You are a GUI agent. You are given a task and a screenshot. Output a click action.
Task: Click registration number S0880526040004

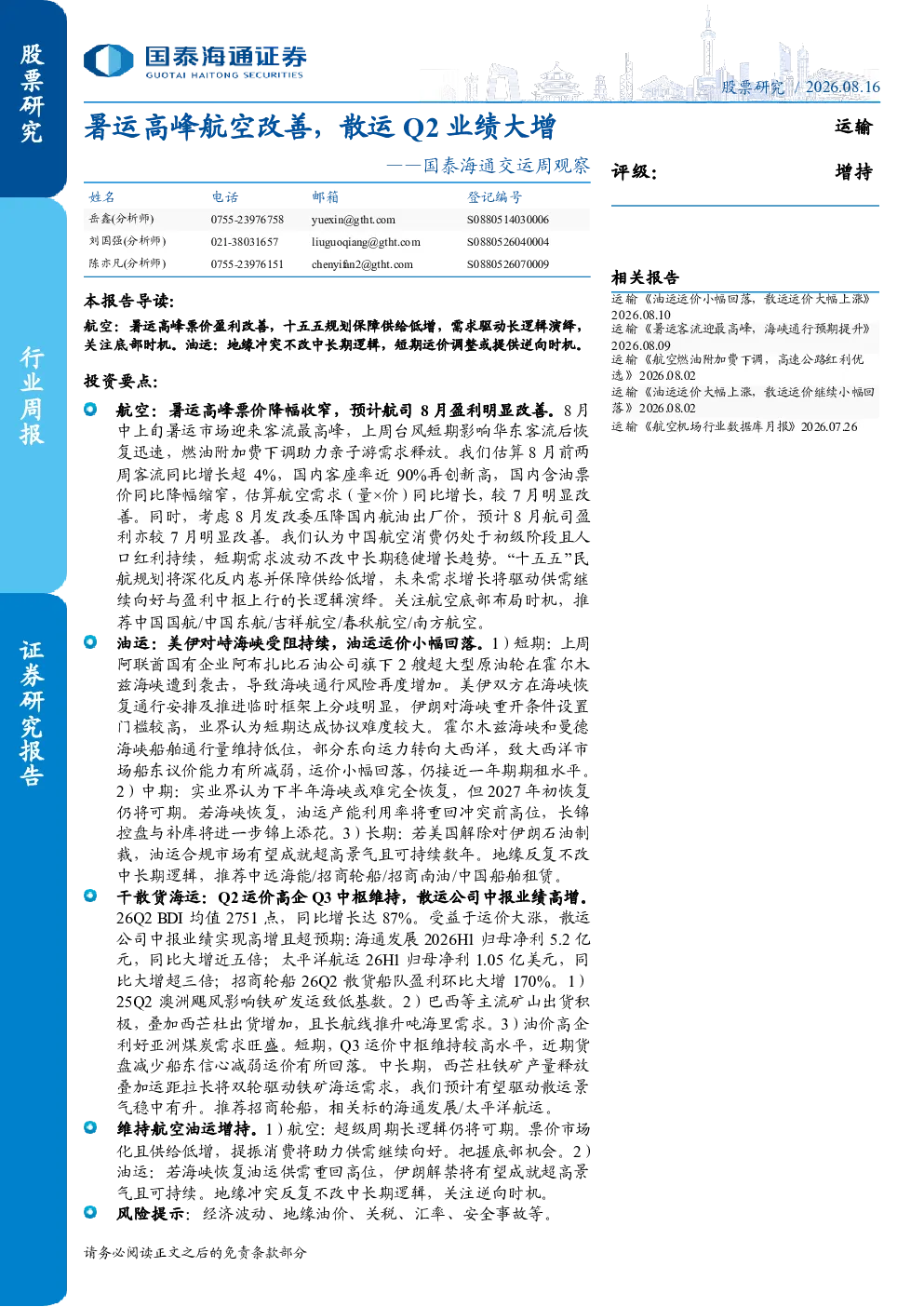(x=508, y=242)
